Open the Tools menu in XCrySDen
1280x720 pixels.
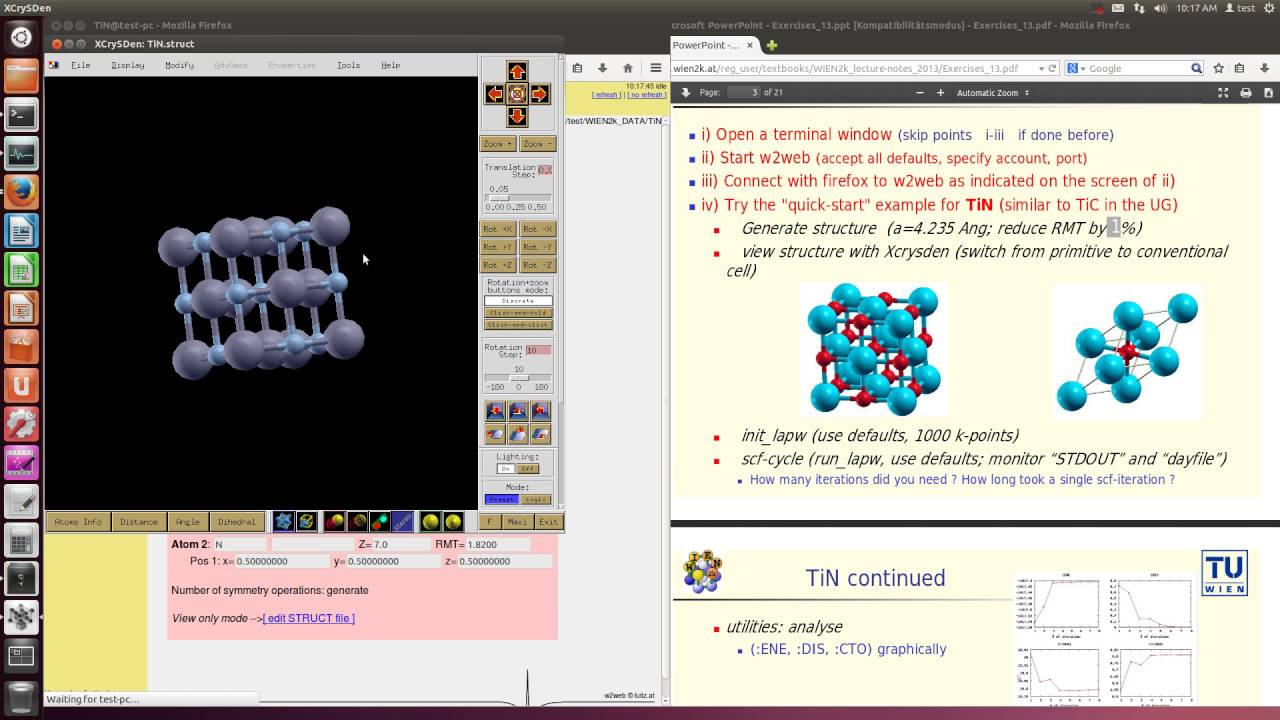(348, 65)
